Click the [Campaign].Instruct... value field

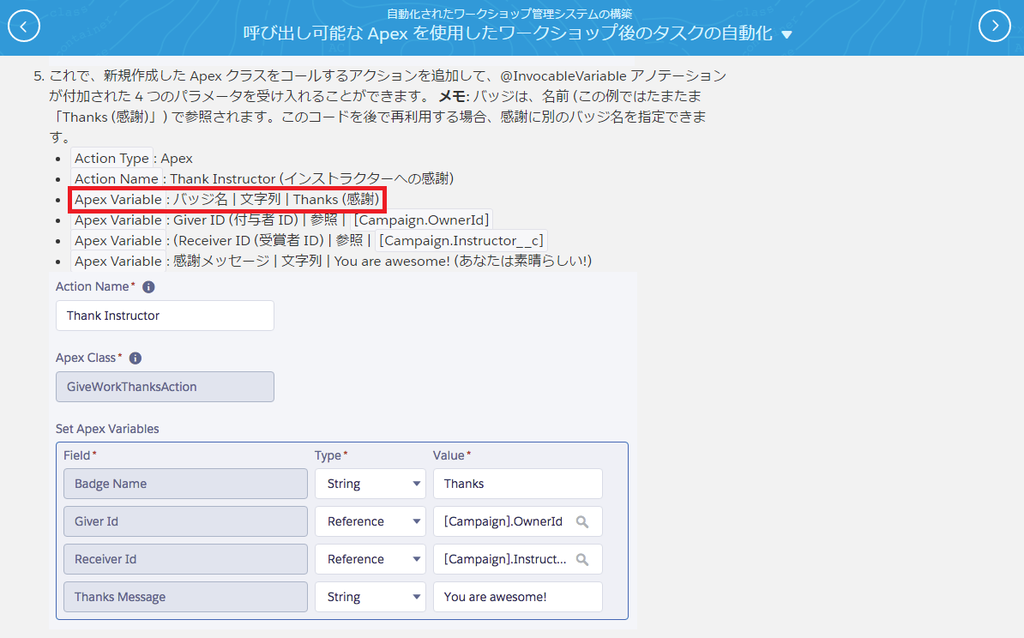point(518,560)
